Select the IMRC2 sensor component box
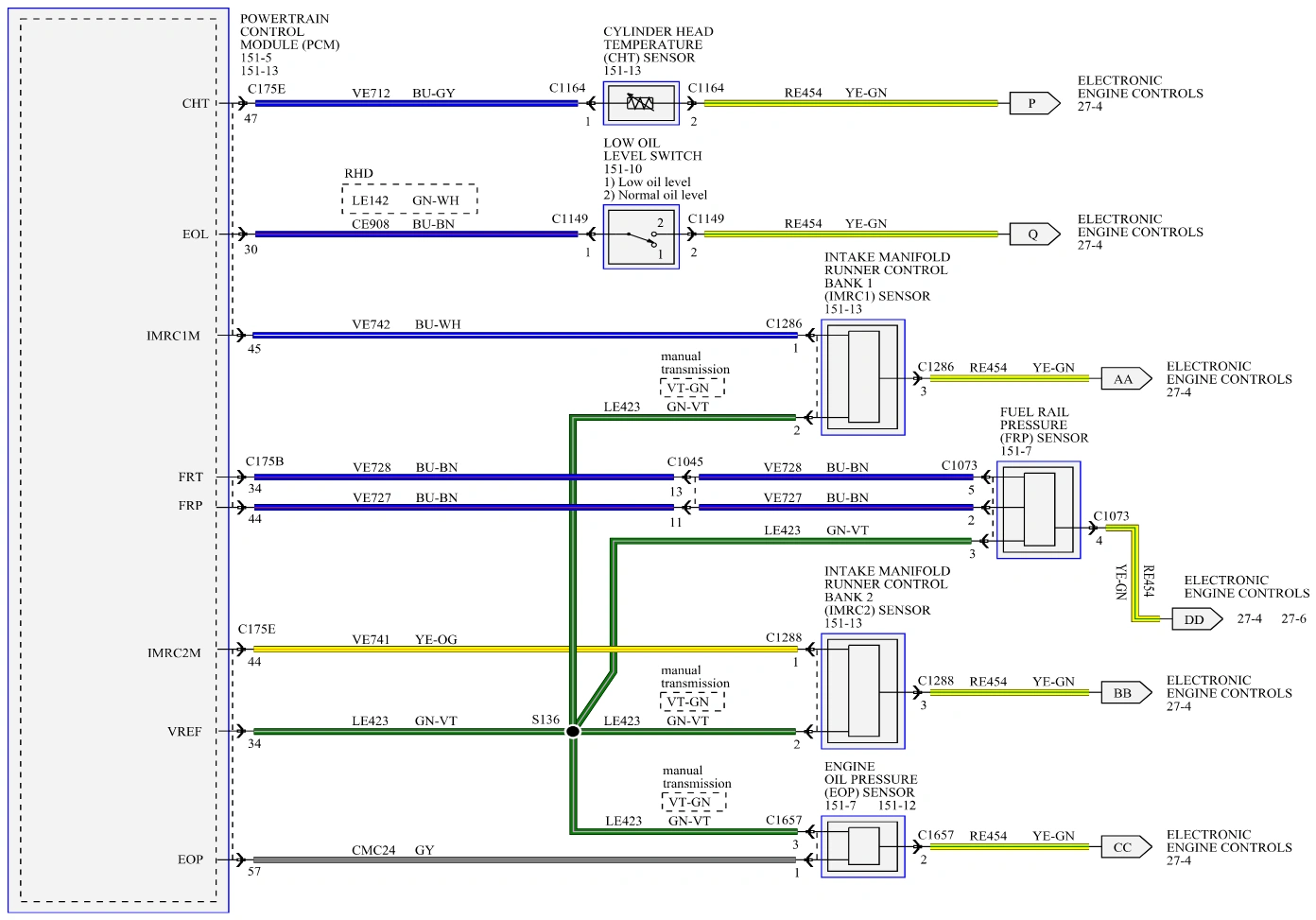Image resolution: width=1316 pixels, height=920 pixels. (x=862, y=691)
